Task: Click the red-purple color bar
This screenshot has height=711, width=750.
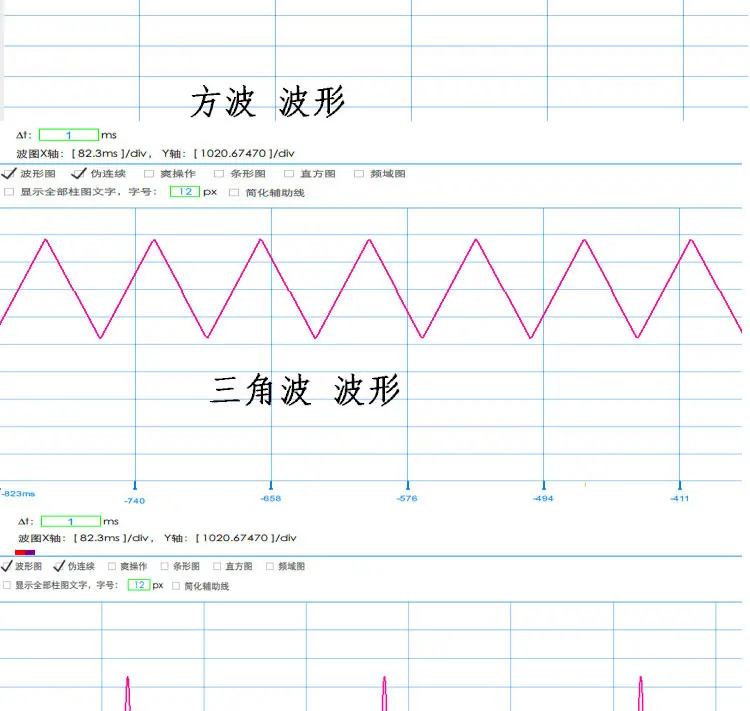Action: point(25,552)
